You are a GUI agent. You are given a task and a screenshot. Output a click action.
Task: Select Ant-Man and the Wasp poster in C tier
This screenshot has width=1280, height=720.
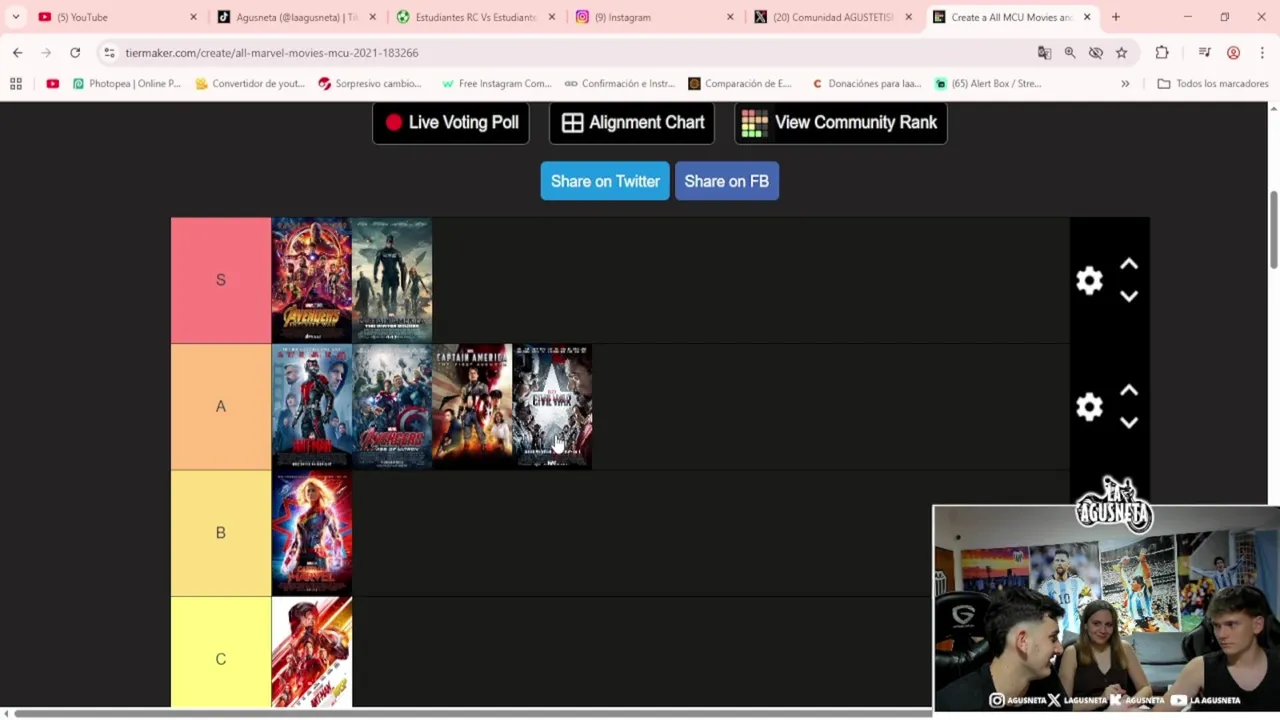[x=311, y=653]
